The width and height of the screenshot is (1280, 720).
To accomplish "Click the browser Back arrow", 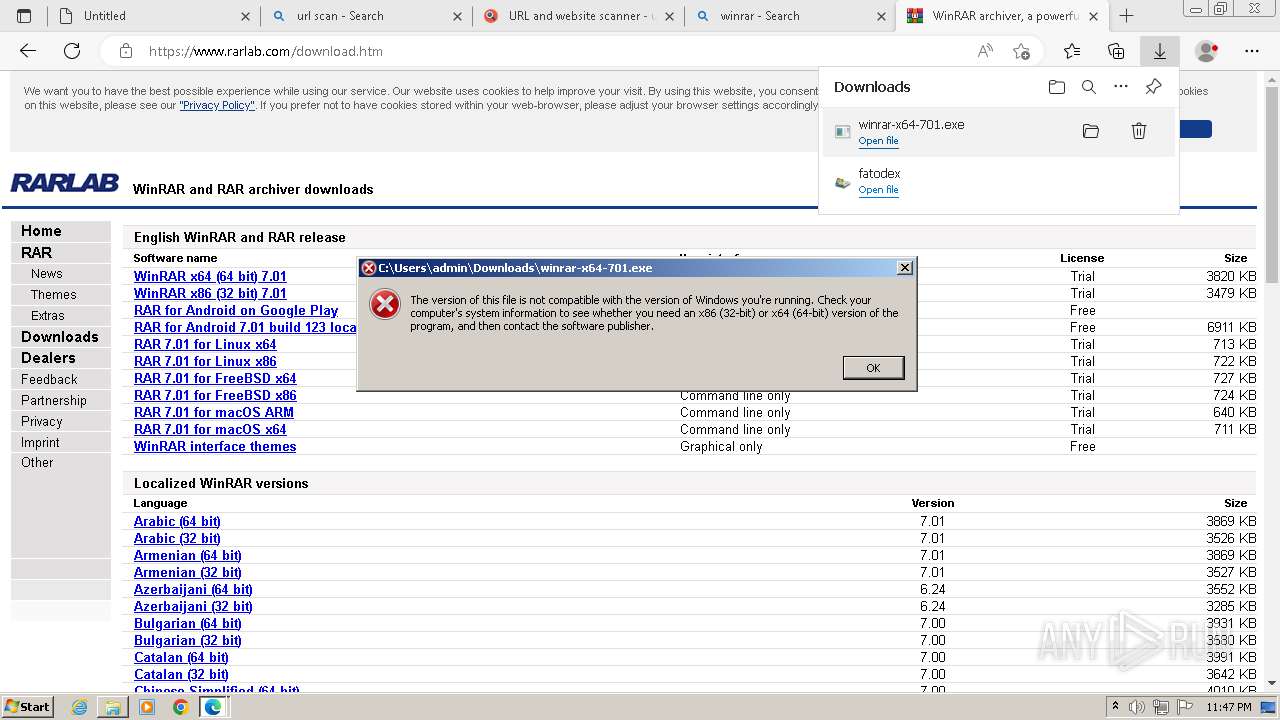I will coord(28,51).
